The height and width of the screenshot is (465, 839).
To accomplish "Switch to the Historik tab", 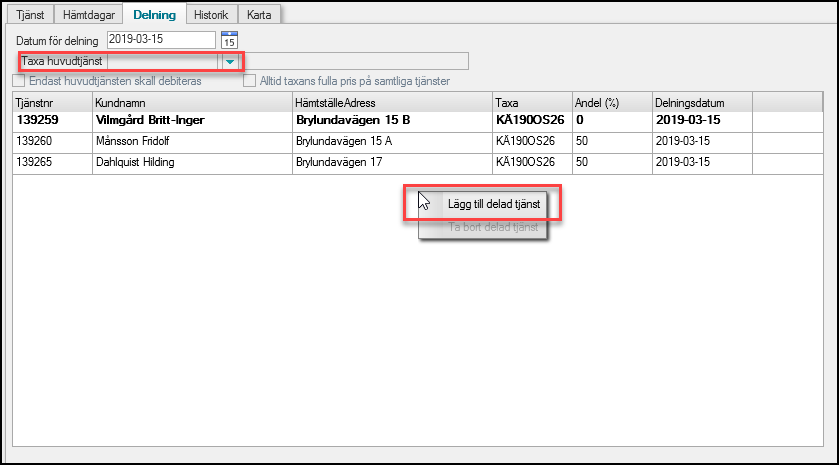I will (212, 15).
